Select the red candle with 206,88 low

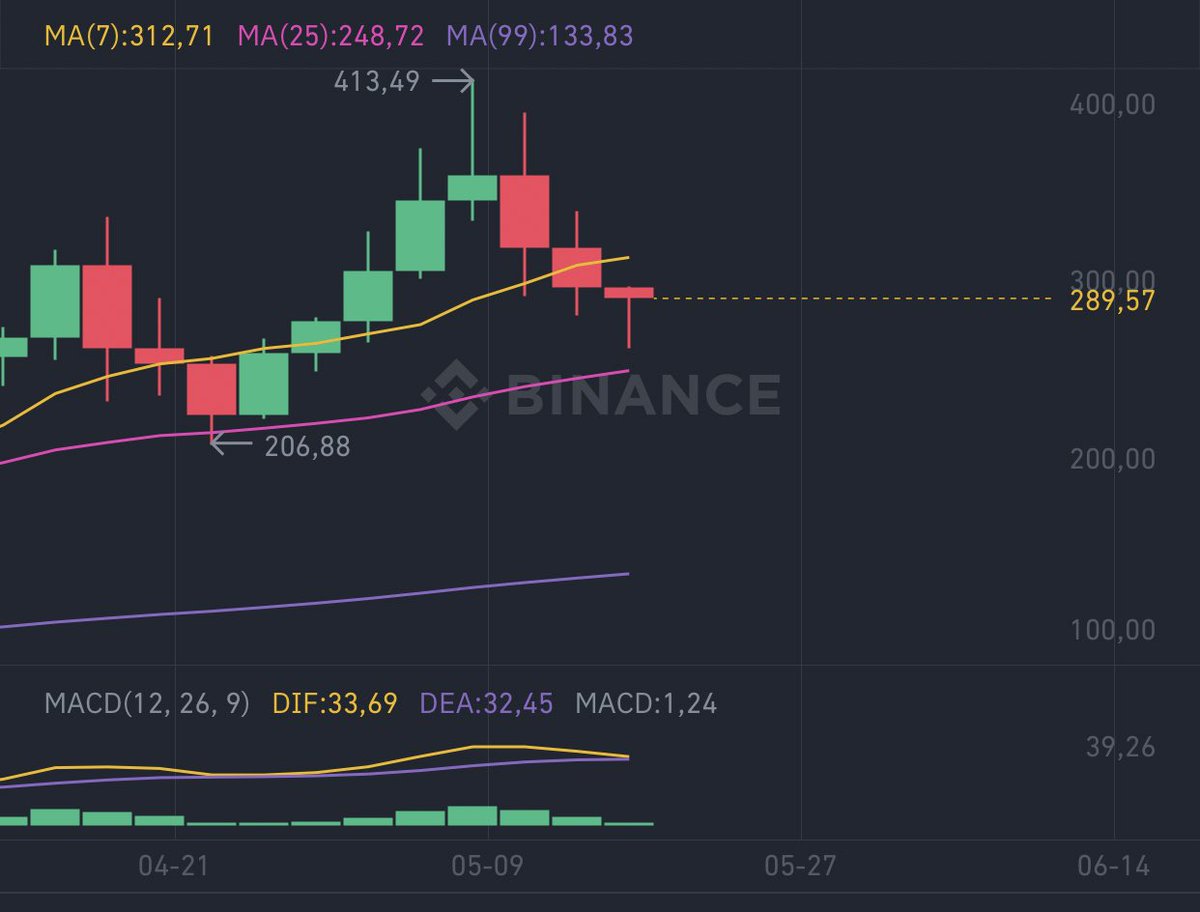point(212,389)
